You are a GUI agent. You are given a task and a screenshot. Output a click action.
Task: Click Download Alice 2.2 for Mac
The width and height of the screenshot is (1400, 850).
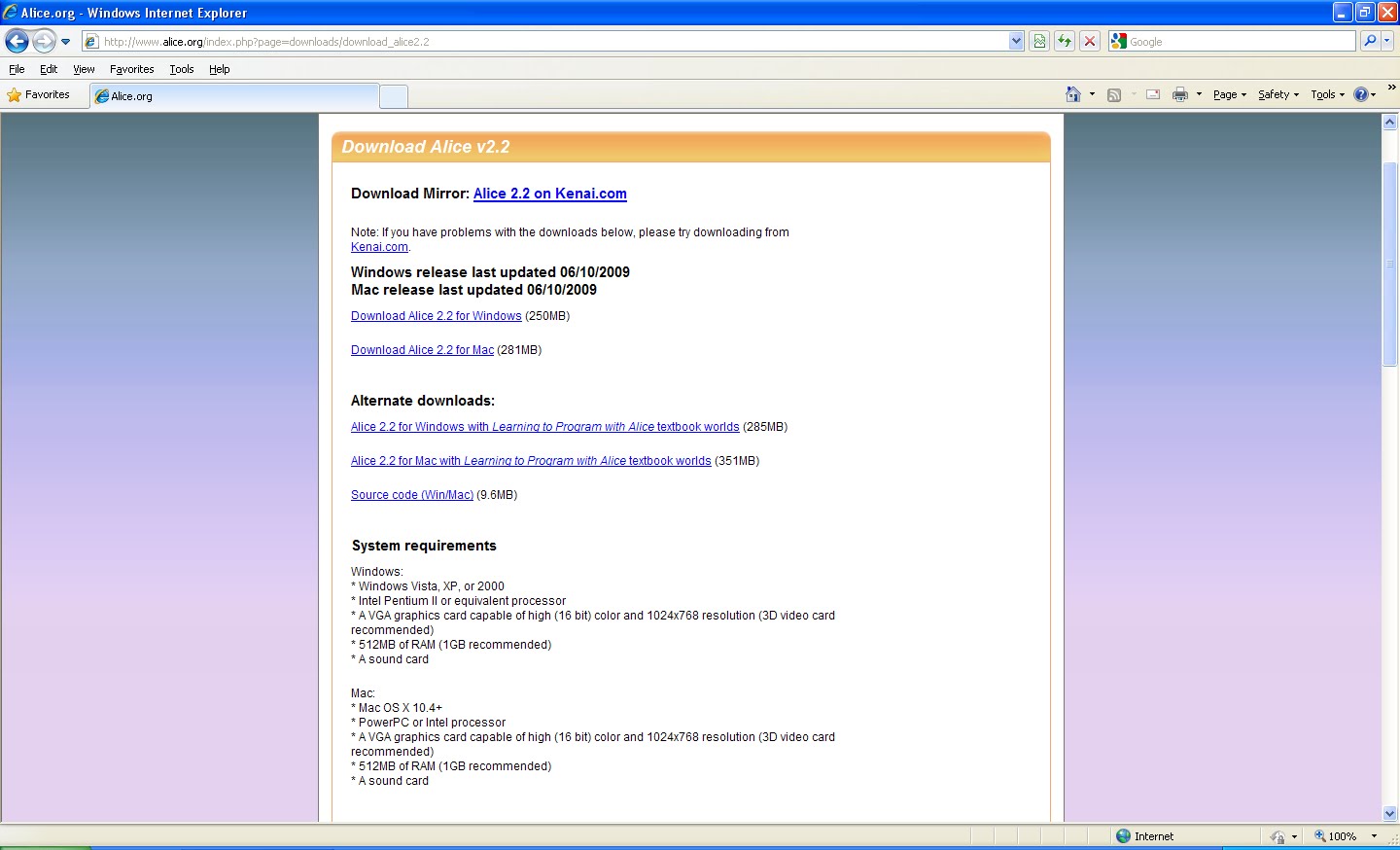pyautogui.click(x=423, y=350)
